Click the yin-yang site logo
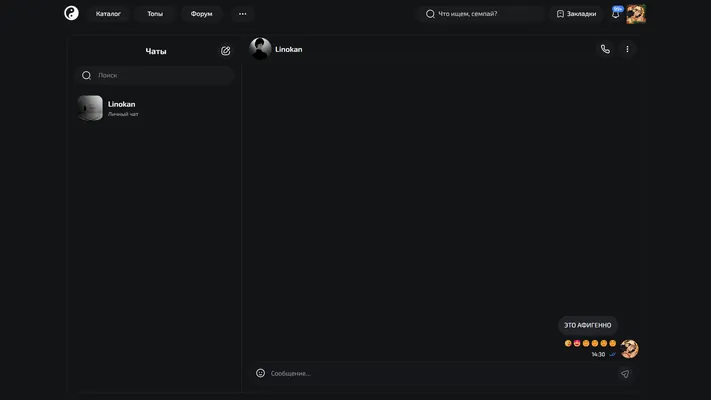The width and height of the screenshot is (711, 400). click(x=71, y=13)
